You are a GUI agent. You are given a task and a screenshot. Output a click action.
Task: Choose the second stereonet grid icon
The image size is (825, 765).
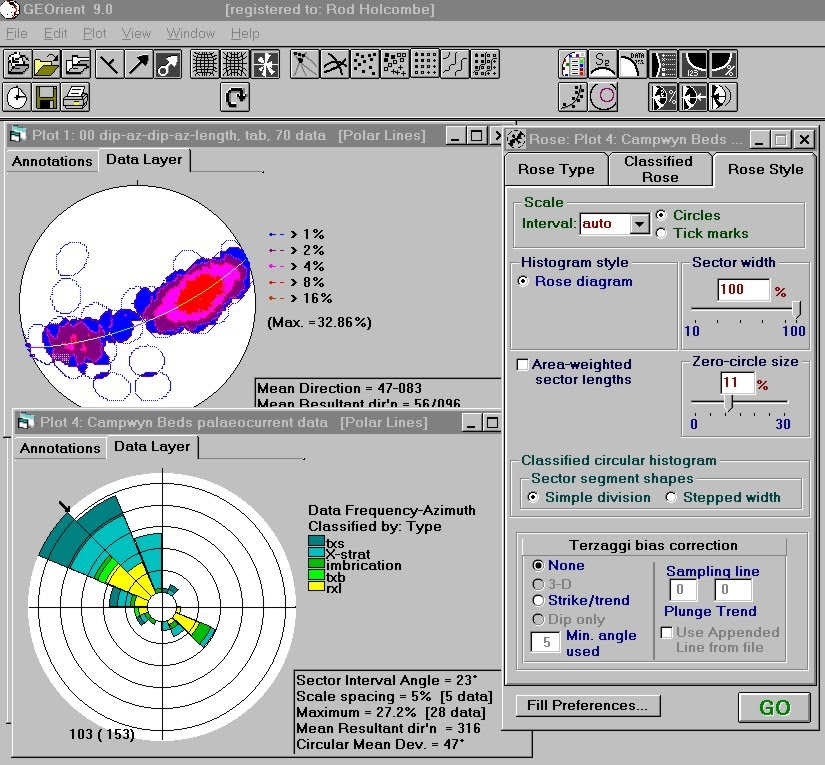[235, 64]
